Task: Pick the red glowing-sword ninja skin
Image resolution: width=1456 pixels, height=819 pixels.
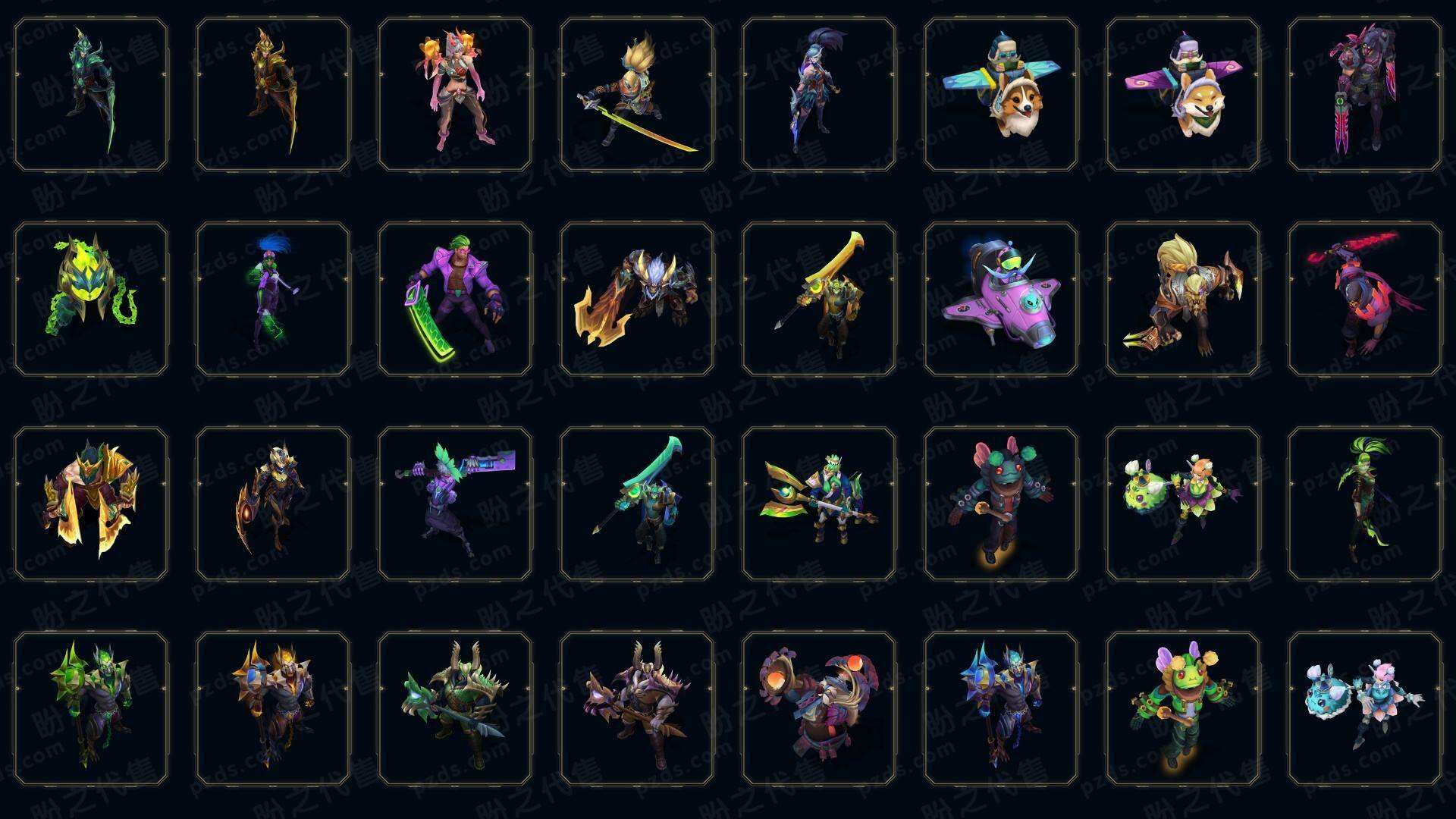Action: [x=1365, y=299]
